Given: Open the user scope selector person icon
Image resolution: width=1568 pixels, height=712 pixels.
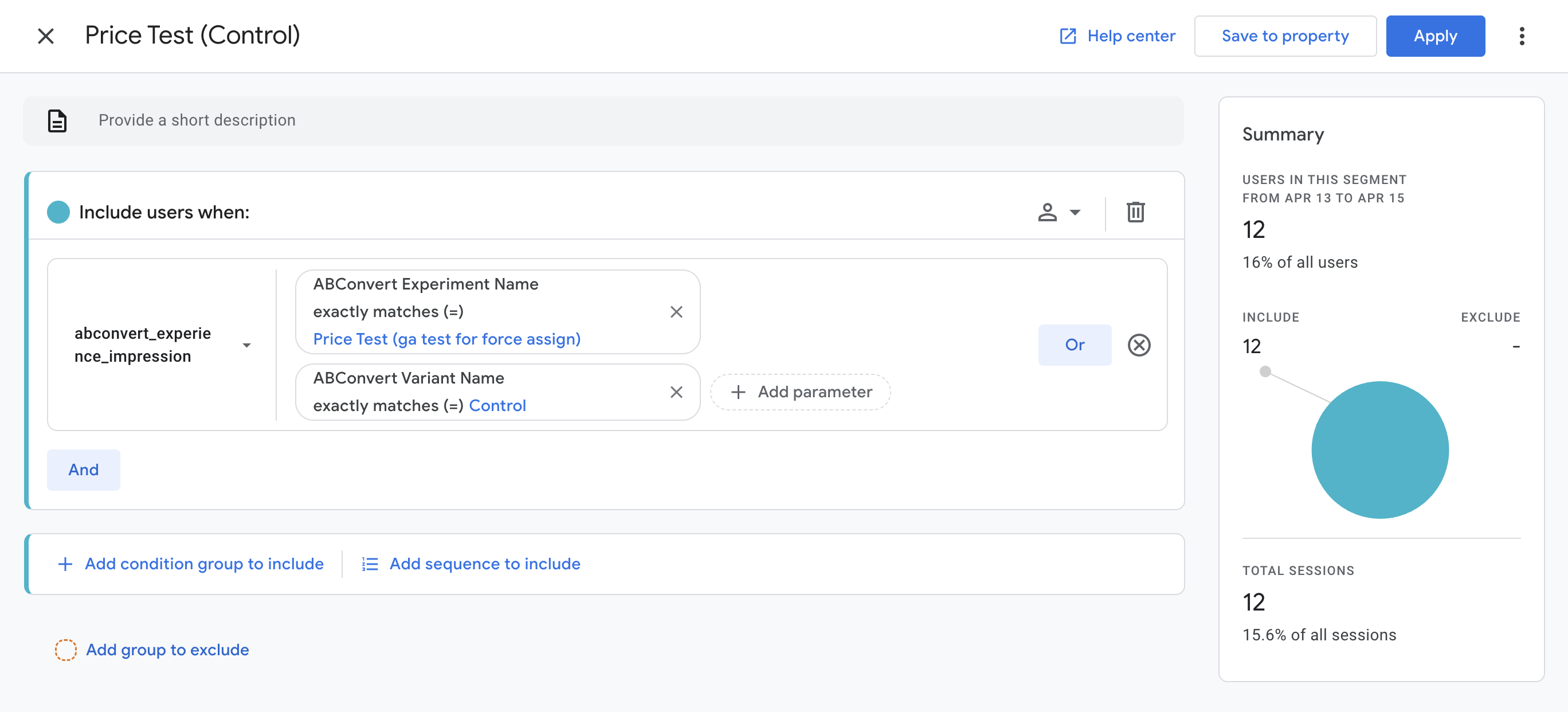Looking at the screenshot, I should point(1047,212).
